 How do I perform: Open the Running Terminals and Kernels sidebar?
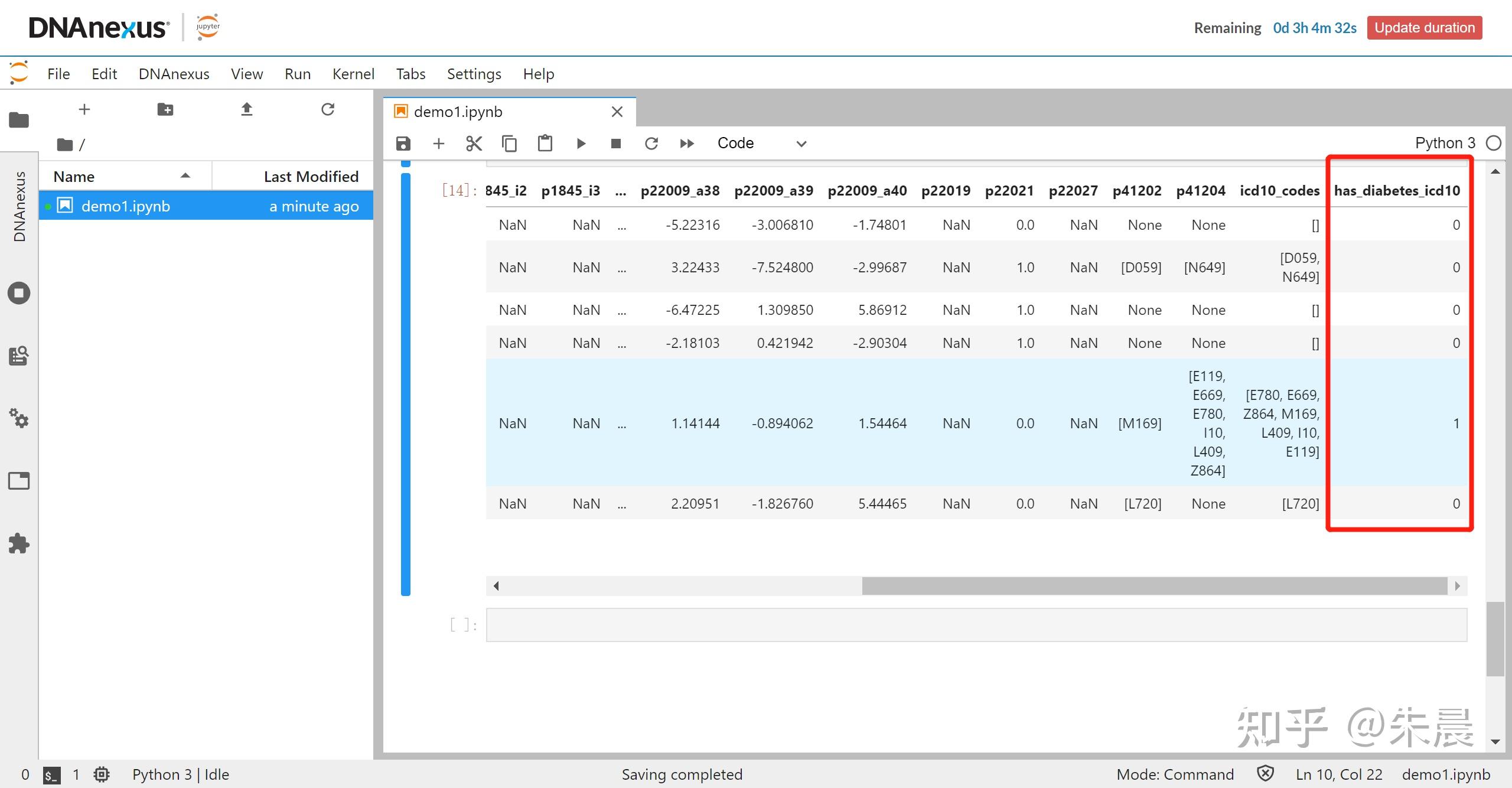(19, 293)
